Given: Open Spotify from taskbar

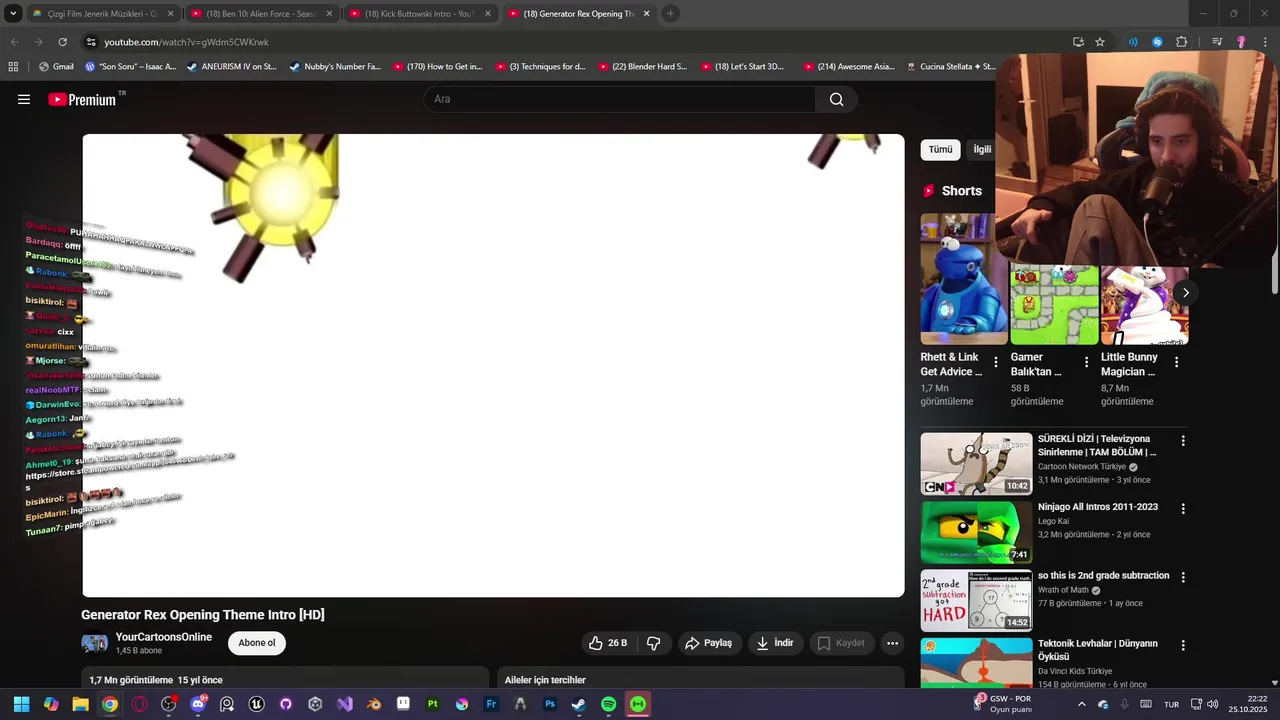Looking at the screenshot, I should 608,704.
